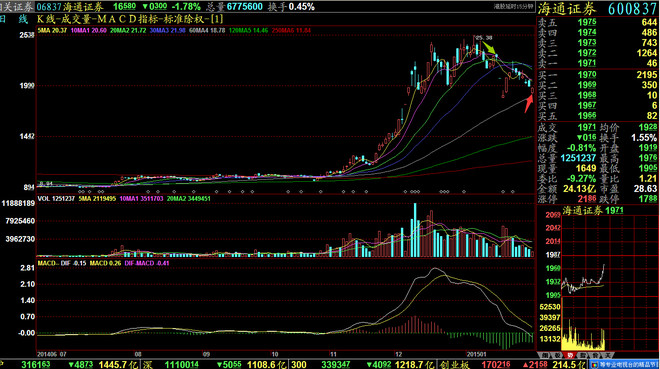Click the 委比 value -9.27%
The width and height of the screenshot is (660, 369).
coord(581,178)
